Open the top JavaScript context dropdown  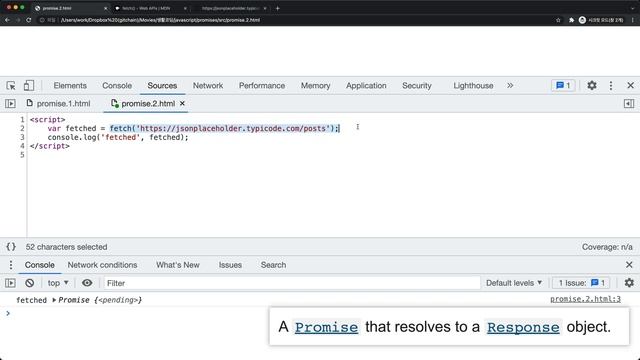click(x=58, y=283)
